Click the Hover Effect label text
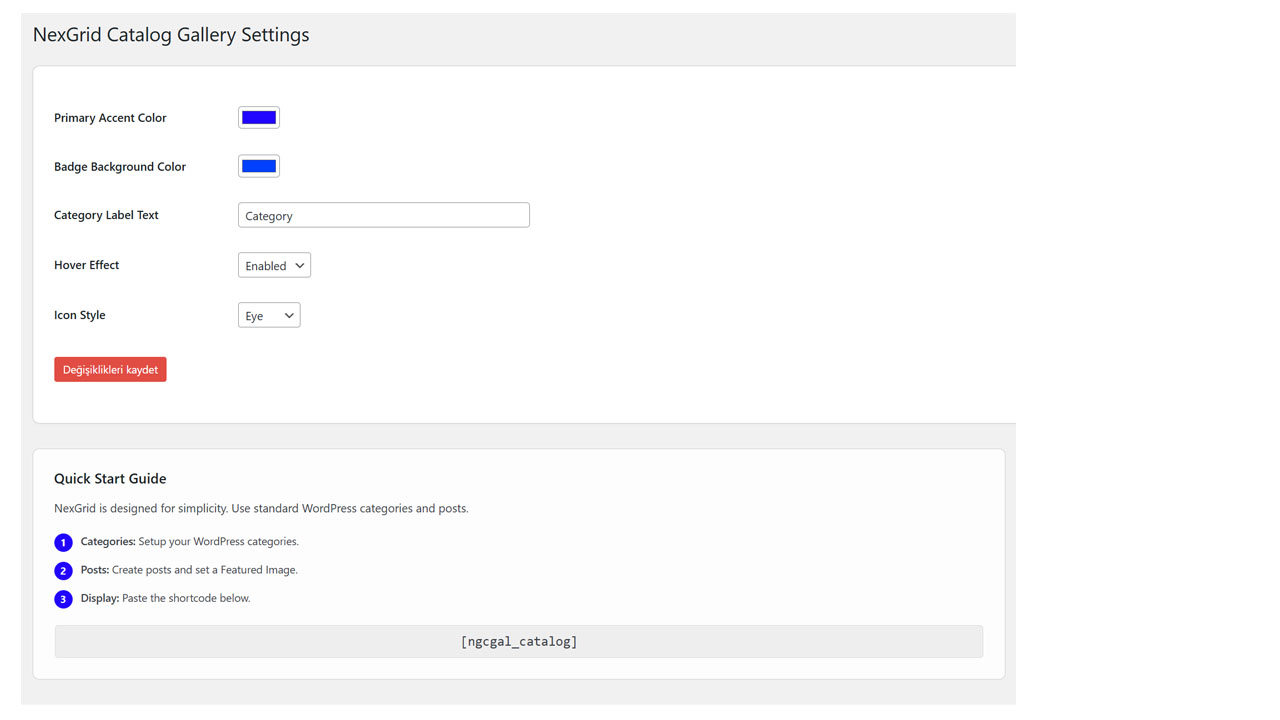This screenshot has height=720, width=1280. click(x=86, y=265)
